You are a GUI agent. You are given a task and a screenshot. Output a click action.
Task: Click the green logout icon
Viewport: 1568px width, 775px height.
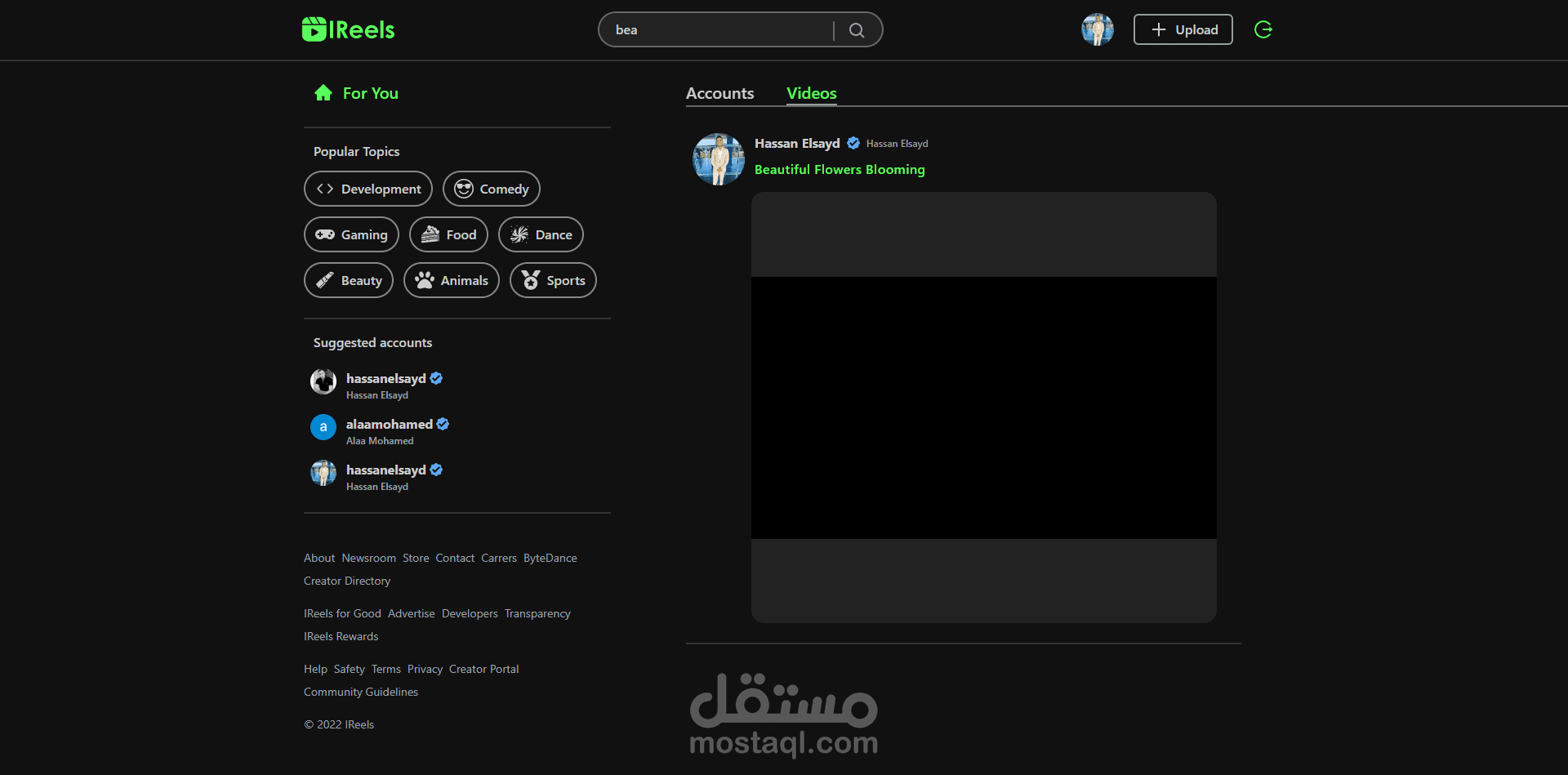(1263, 29)
